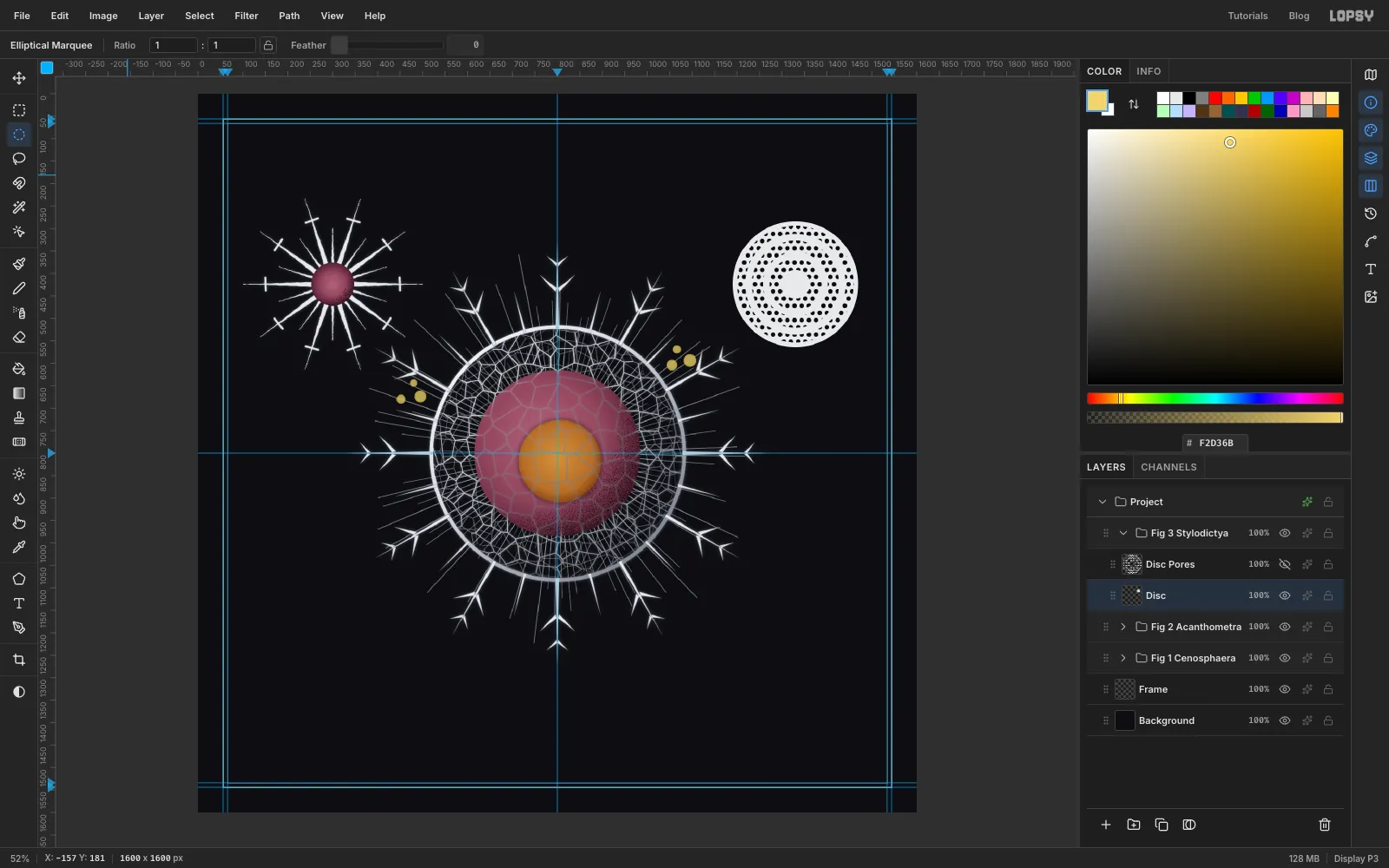Image resolution: width=1389 pixels, height=868 pixels.
Task: Select the Paint Bucket tool
Action: pyautogui.click(x=19, y=369)
